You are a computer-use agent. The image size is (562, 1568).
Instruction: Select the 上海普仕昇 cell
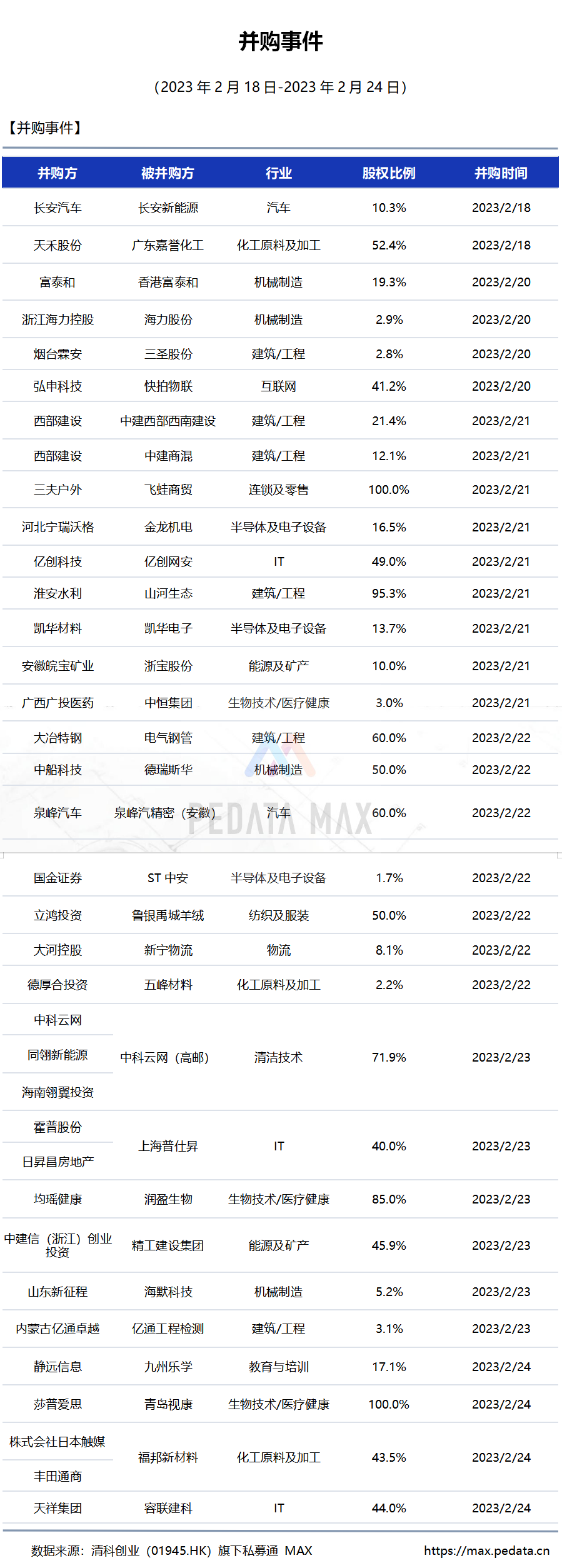[x=168, y=1147]
